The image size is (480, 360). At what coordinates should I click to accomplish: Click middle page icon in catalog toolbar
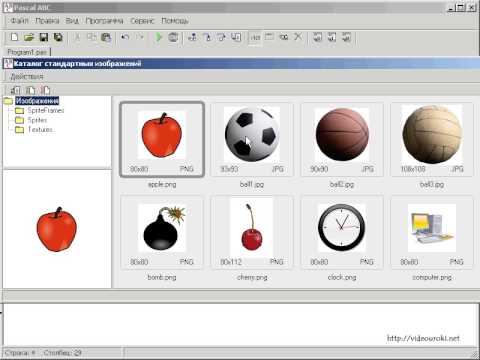click(x=30, y=90)
